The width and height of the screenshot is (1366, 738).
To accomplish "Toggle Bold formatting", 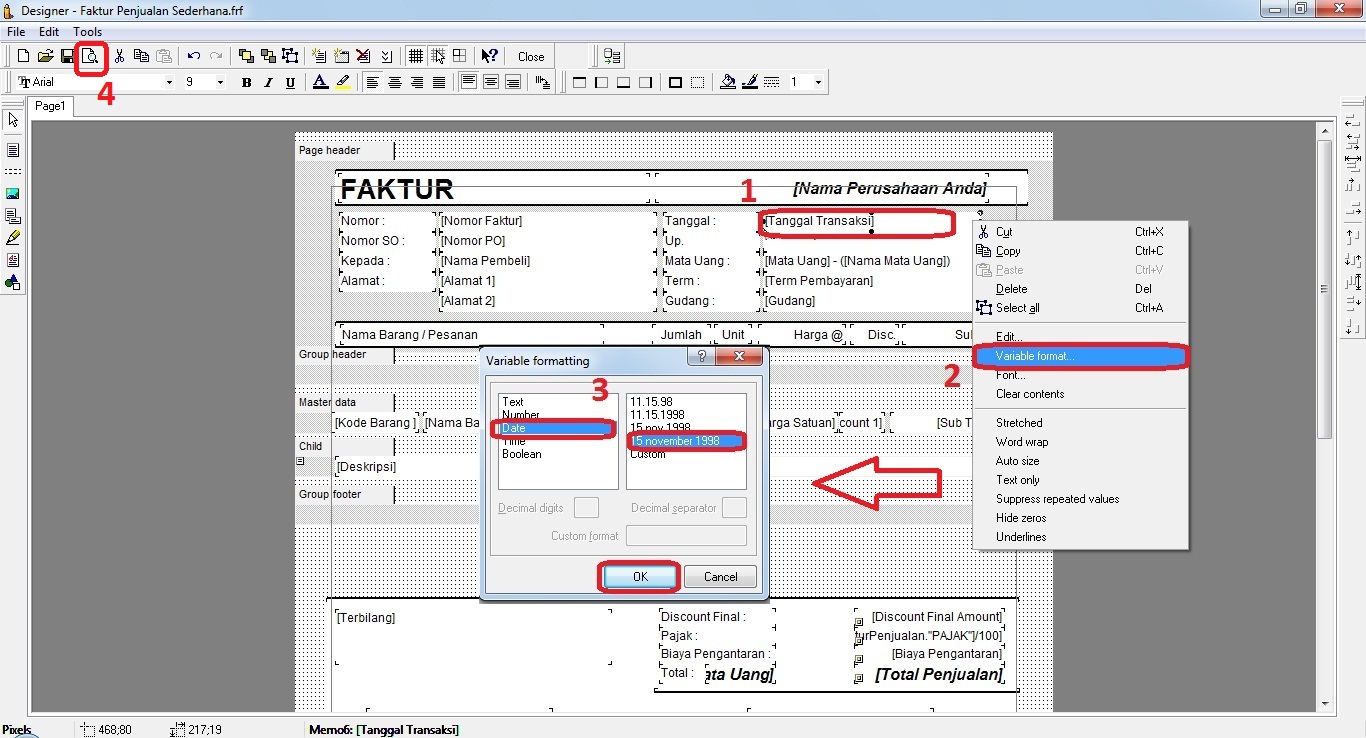I will click(x=246, y=82).
